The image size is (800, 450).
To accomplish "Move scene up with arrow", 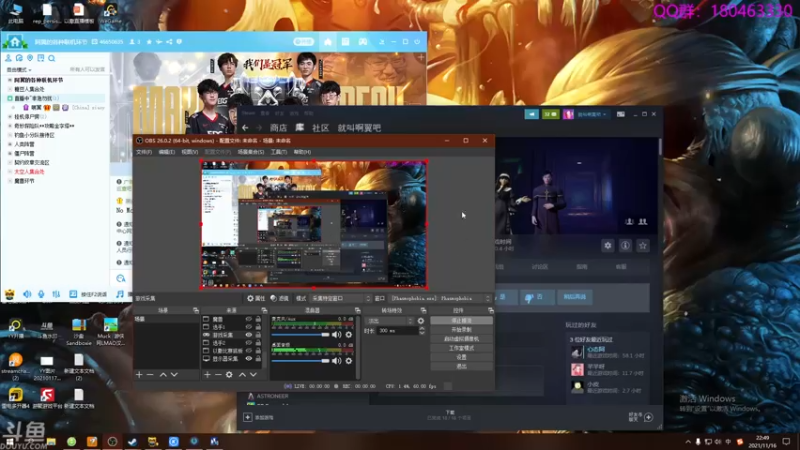I will [163, 374].
